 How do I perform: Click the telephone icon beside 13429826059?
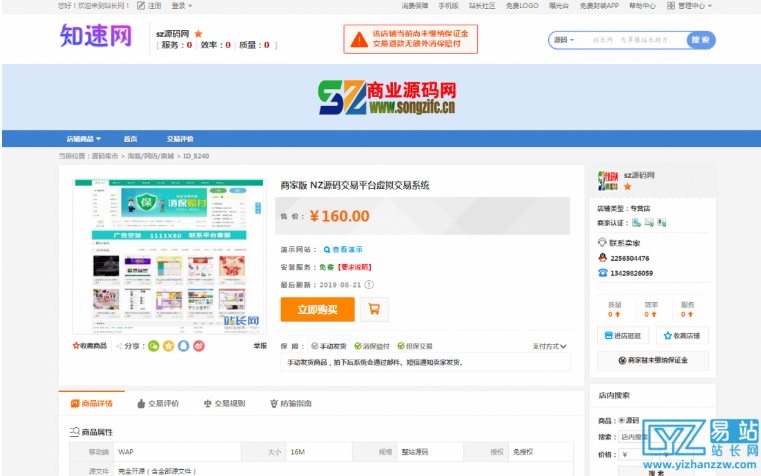tap(602, 273)
